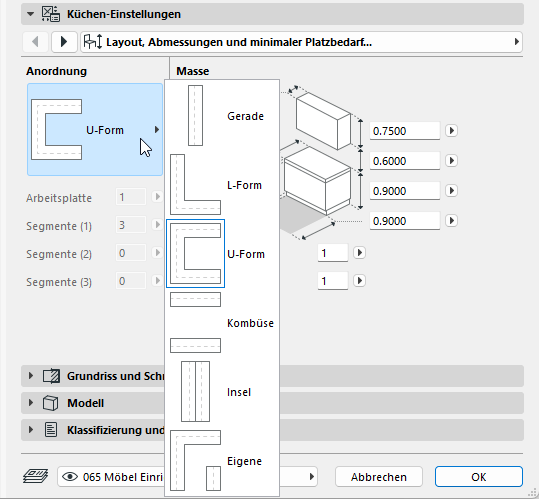Expand the Modell section

point(31,403)
